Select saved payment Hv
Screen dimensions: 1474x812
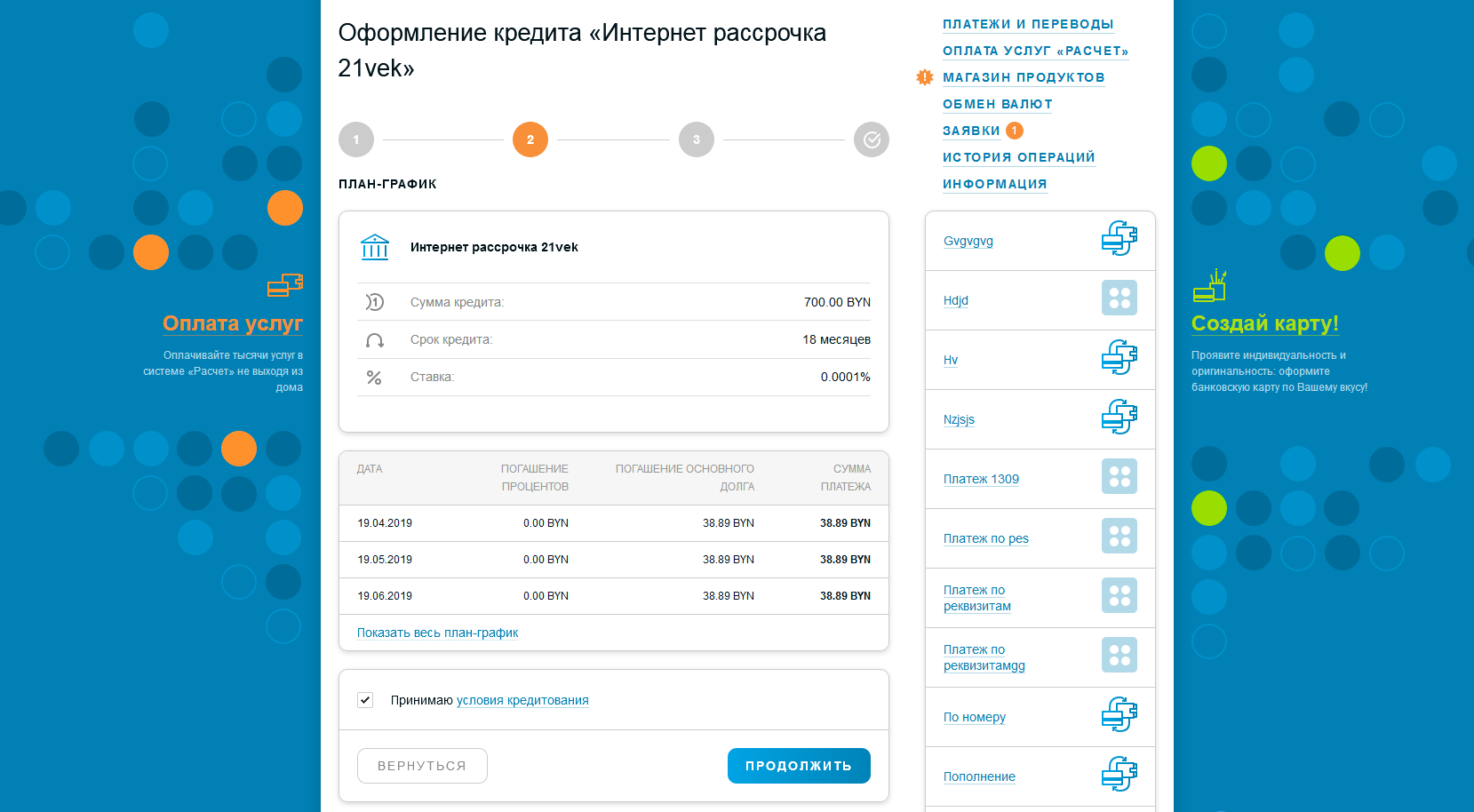point(951,360)
